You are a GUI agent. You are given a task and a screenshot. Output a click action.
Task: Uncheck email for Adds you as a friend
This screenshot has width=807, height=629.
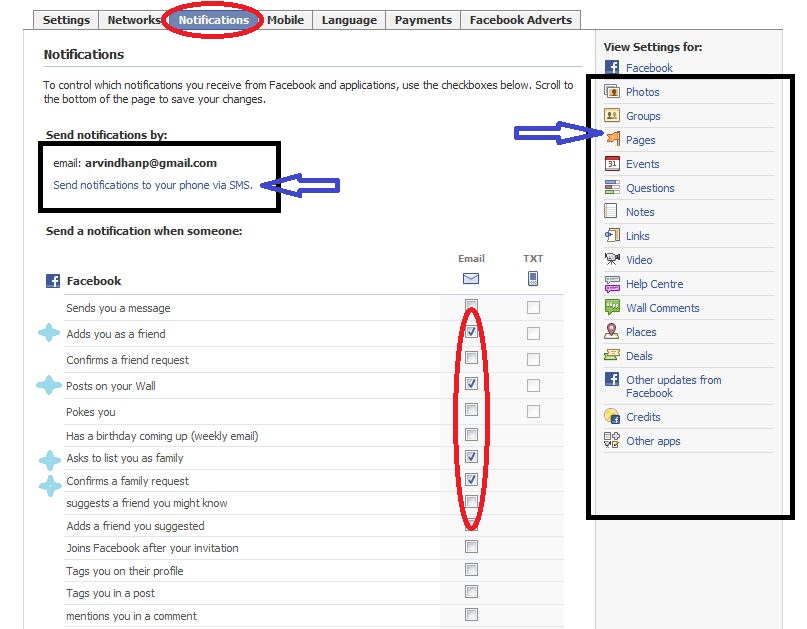[x=471, y=332]
